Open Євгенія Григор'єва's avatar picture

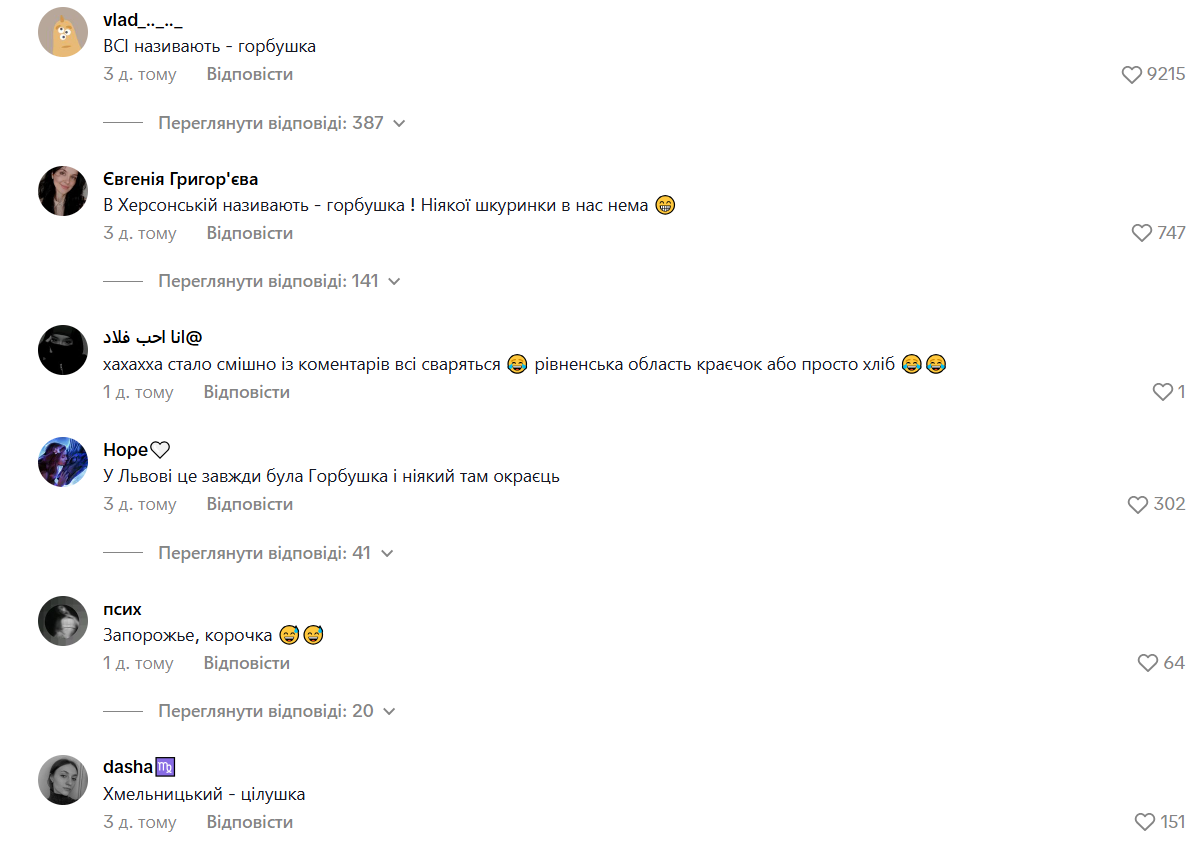pos(63,191)
